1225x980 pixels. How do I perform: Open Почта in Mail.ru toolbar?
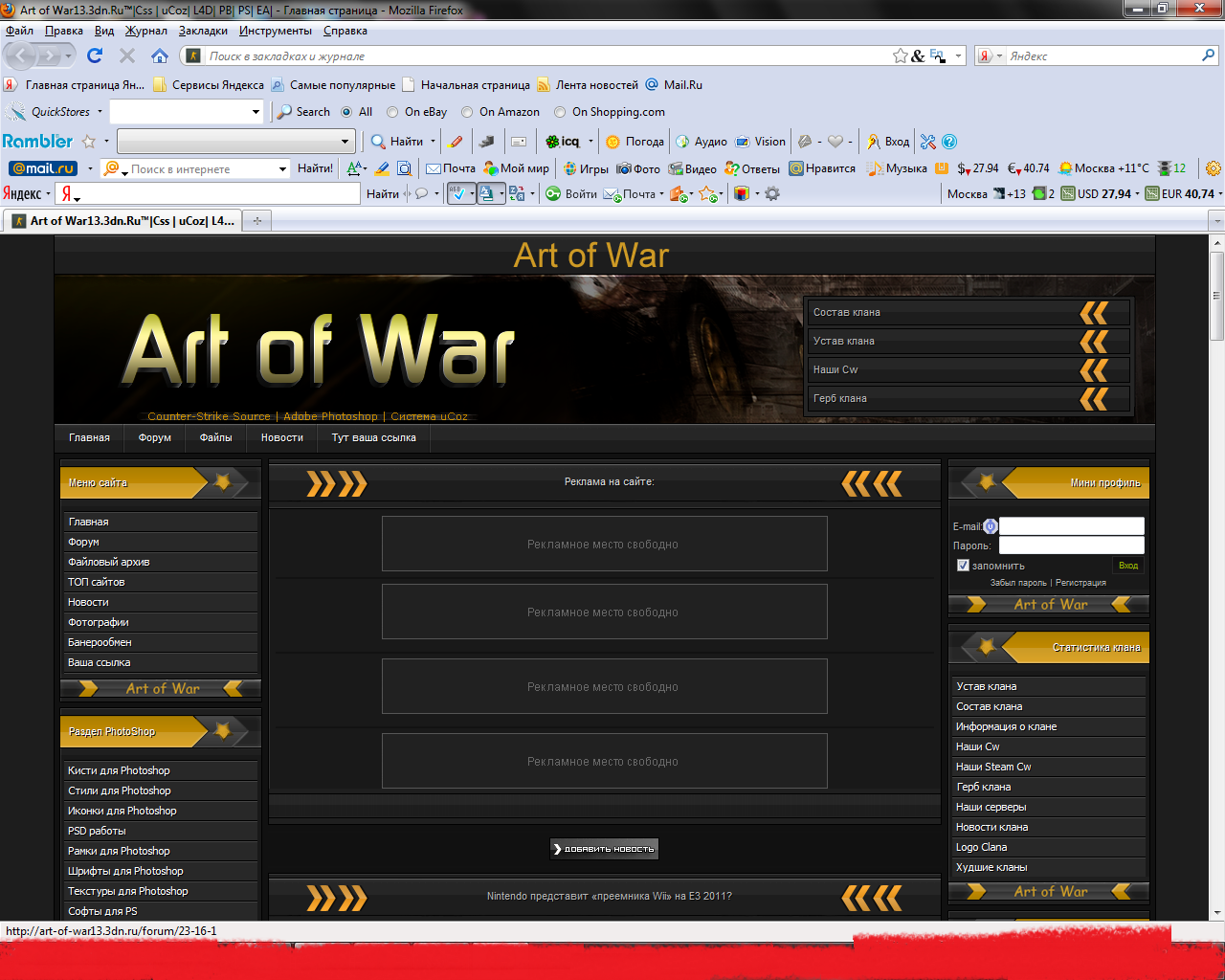click(x=451, y=168)
